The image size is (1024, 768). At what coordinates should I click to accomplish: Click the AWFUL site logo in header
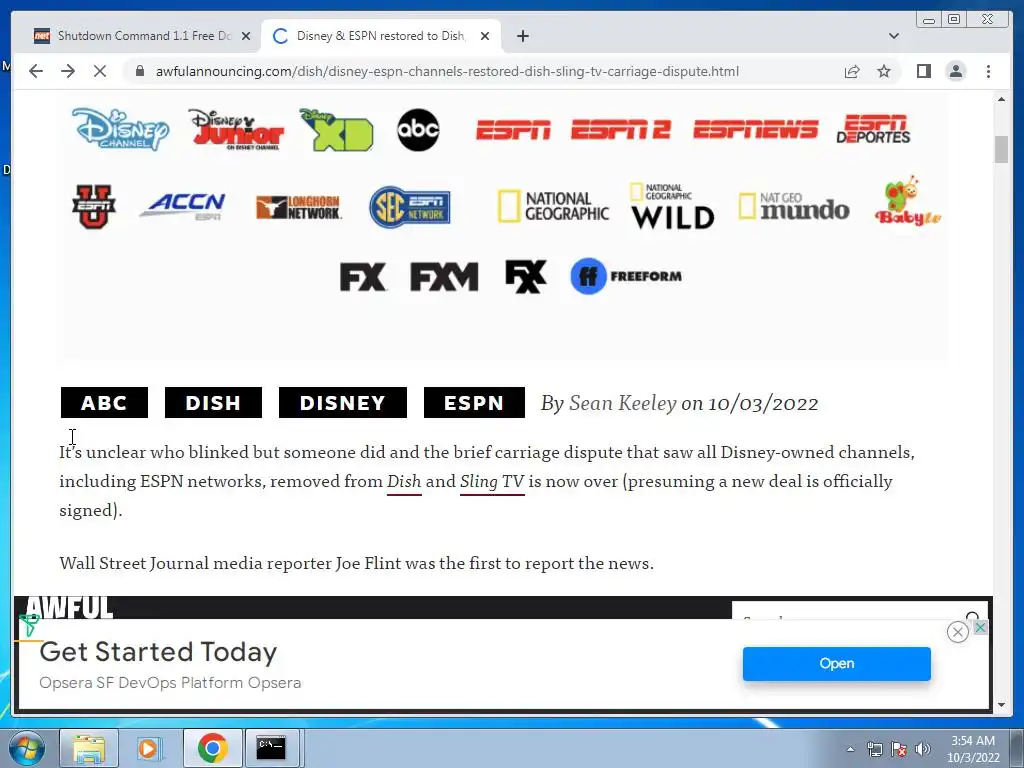coord(69,607)
